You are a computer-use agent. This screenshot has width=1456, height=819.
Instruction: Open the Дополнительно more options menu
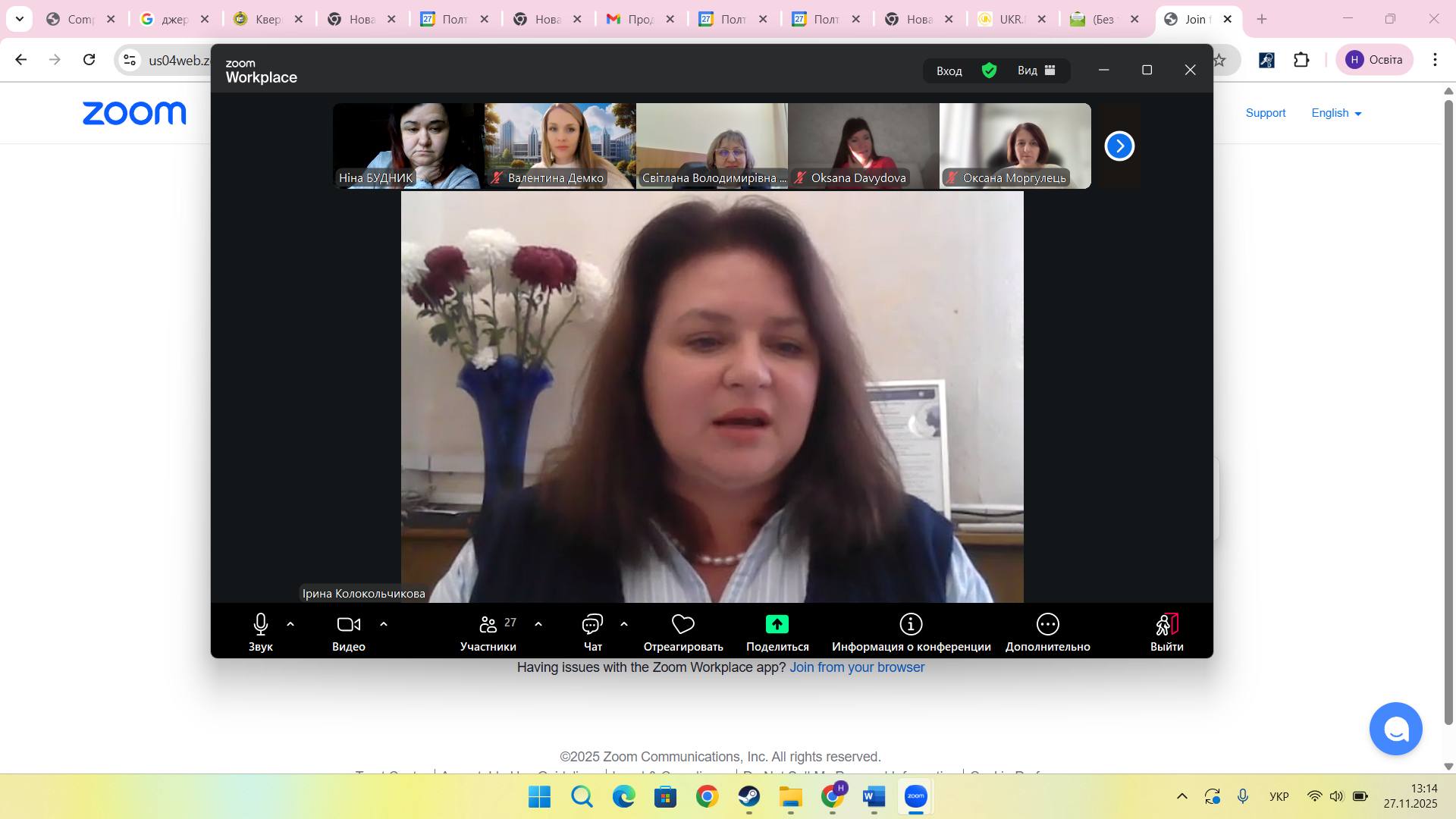(x=1047, y=632)
